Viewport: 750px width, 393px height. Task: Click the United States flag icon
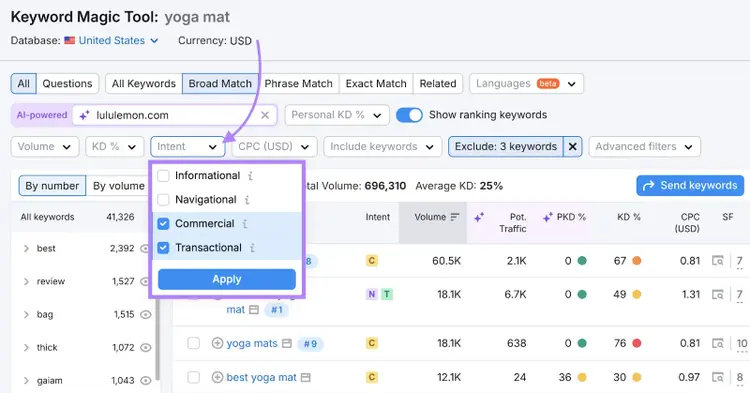coord(69,41)
